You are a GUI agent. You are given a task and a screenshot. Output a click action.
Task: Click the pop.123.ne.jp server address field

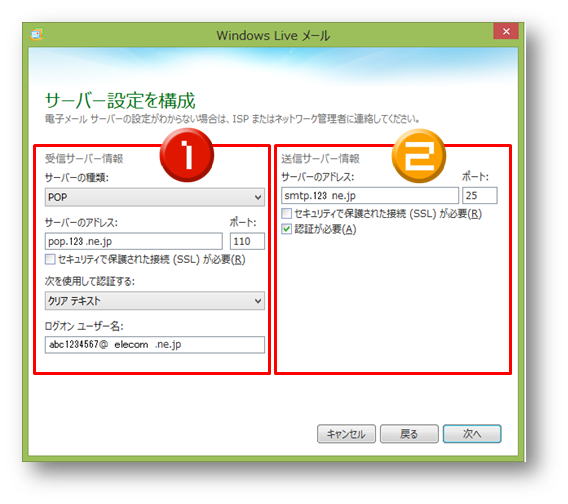134,241
